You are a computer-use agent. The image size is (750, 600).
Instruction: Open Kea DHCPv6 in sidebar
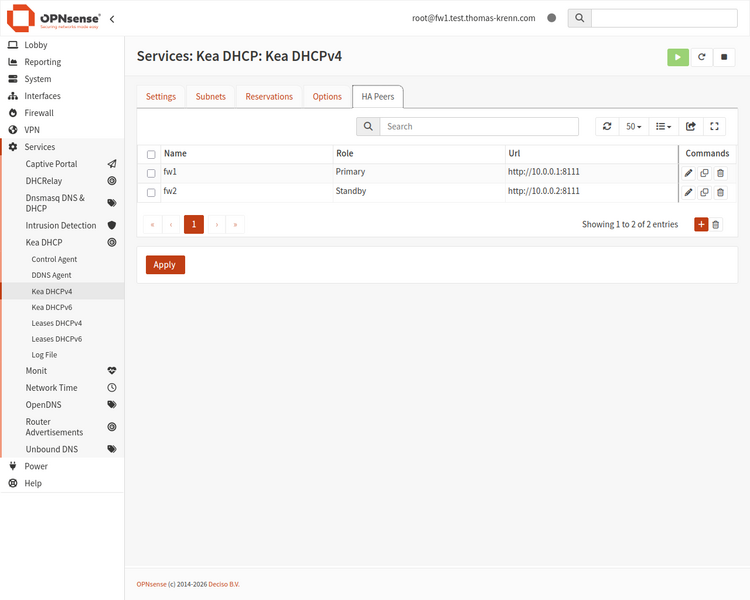point(52,307)
